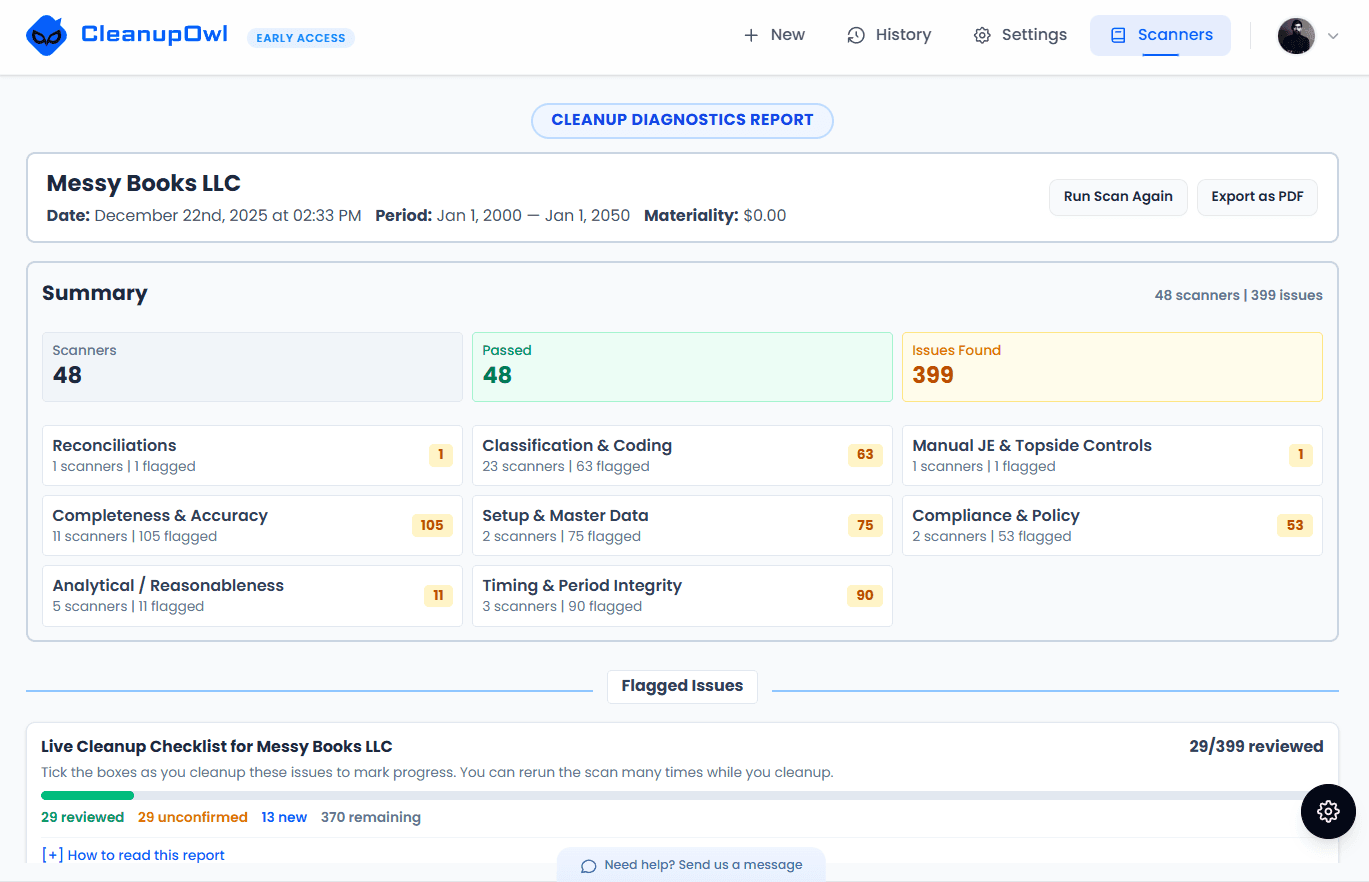The height and width of the screenshot is (882, 1369).
Task: Click the Settings gear icon in navbar
Action: point(982,35)
